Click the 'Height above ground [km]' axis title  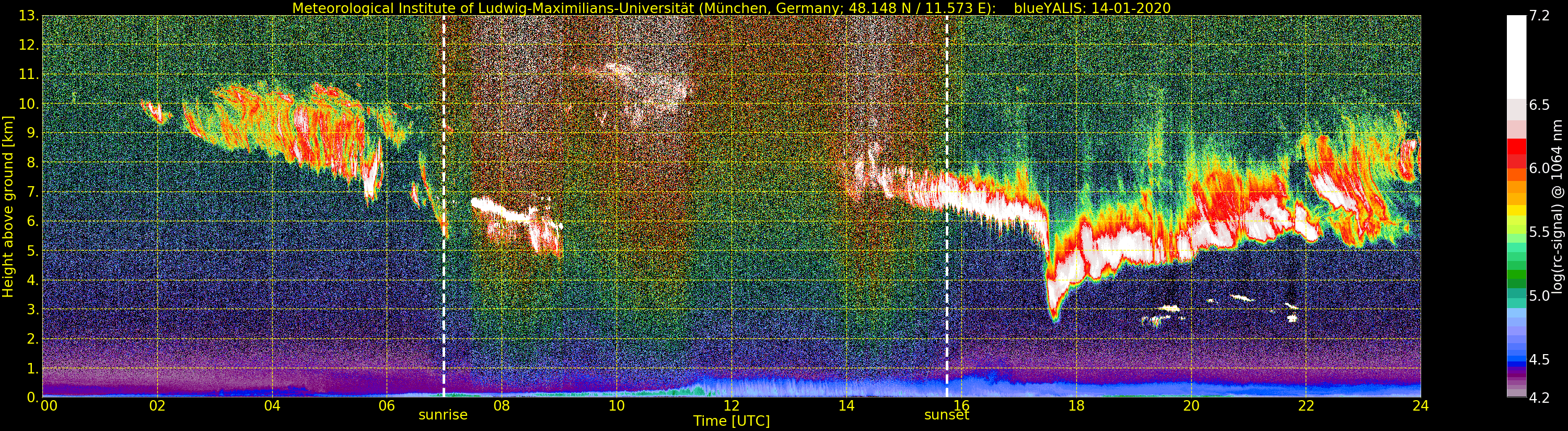coord(8,206)
